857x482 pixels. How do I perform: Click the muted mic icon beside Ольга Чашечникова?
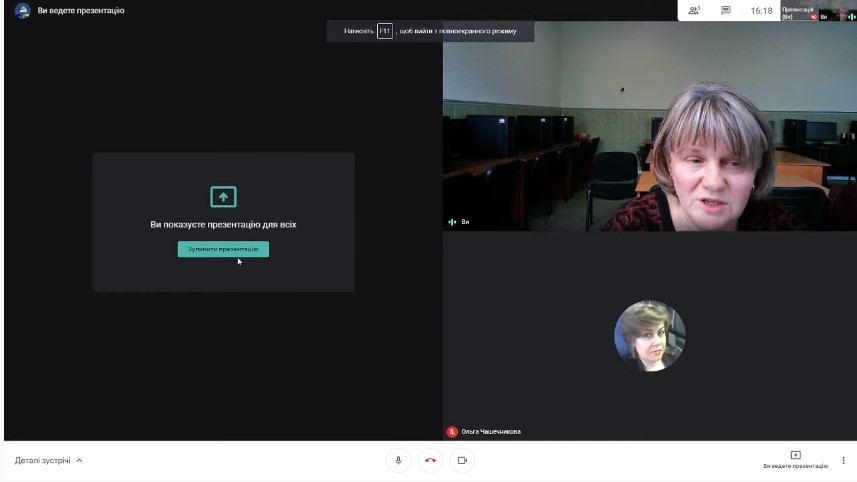coord(452,432)
